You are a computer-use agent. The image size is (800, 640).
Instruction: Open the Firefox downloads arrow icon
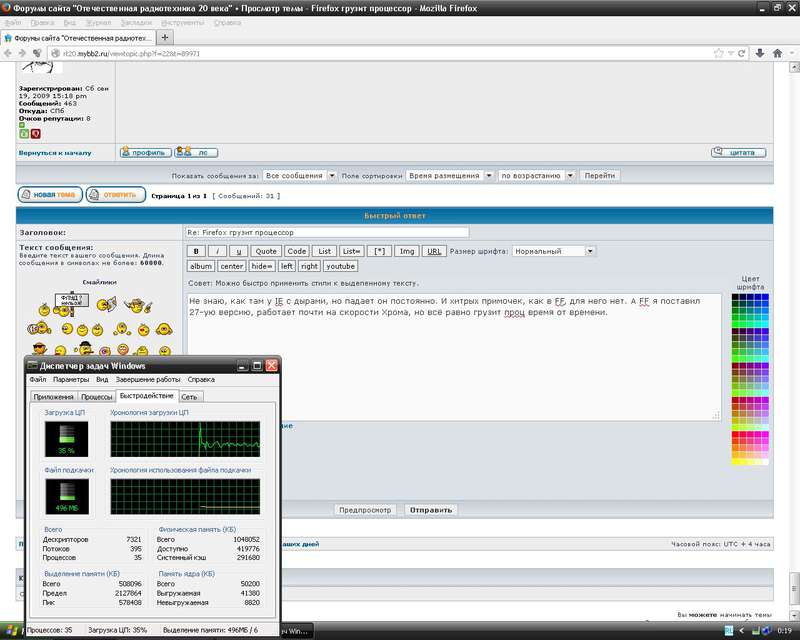click(760, 53)
